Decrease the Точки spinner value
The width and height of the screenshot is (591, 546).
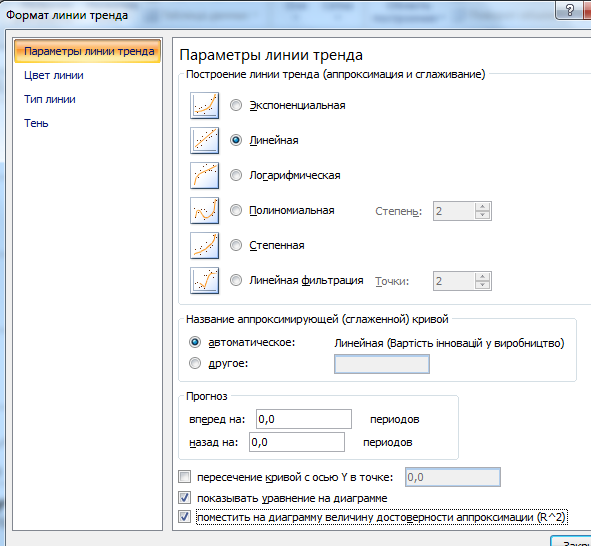pyautogui.click(x=482, y=285)
